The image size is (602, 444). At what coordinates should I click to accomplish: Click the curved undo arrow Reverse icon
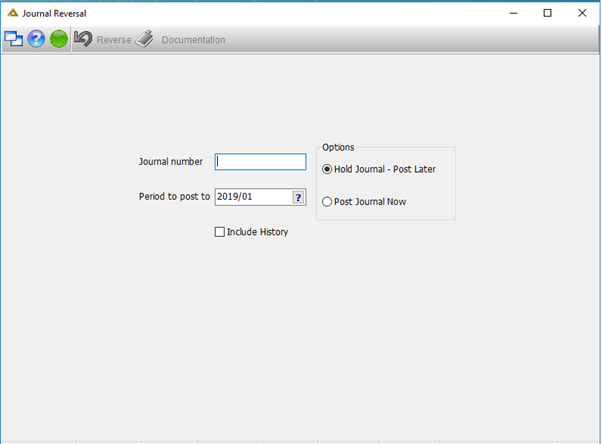(83, 39)
